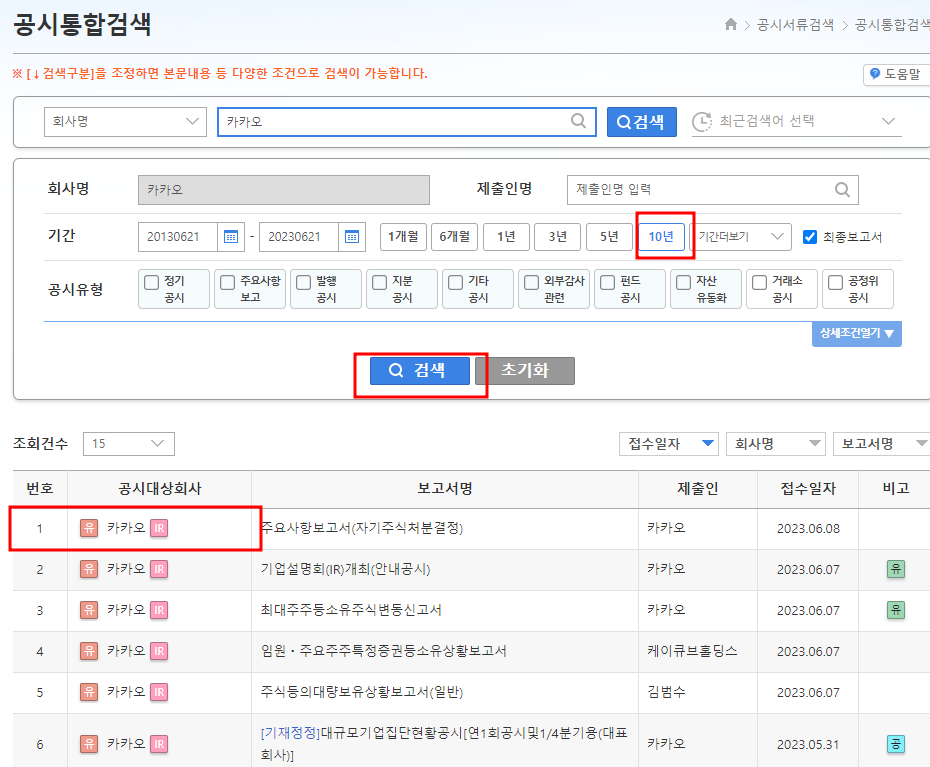Click 유 badge in row 2
Screen dimensions: 930x767
pos(89,569)
